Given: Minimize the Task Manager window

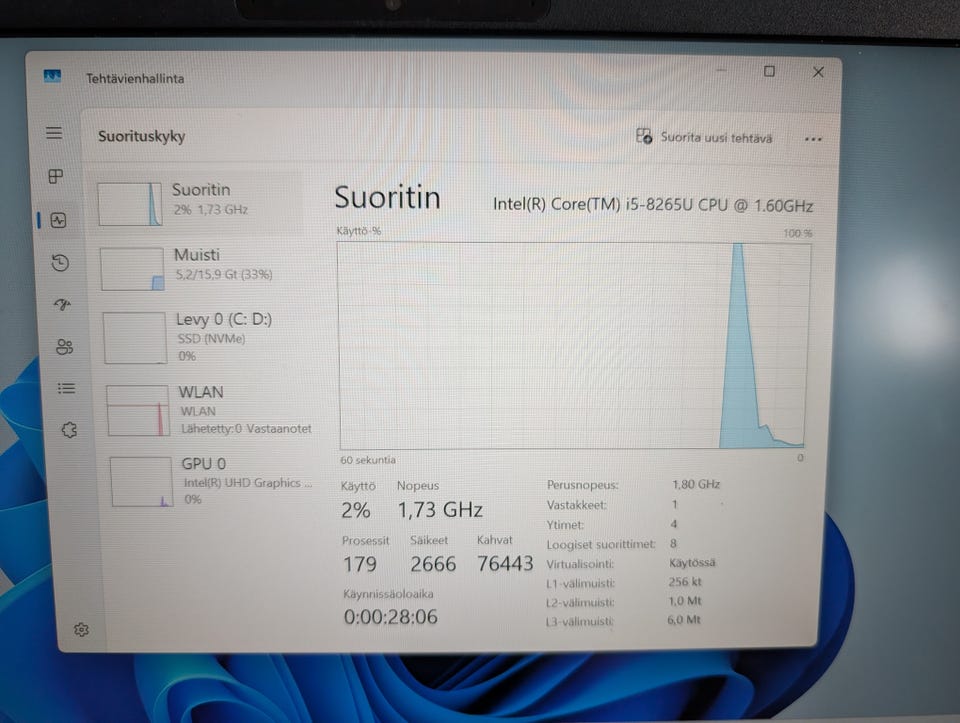Looking at the screenshot, I should [721, 71].
